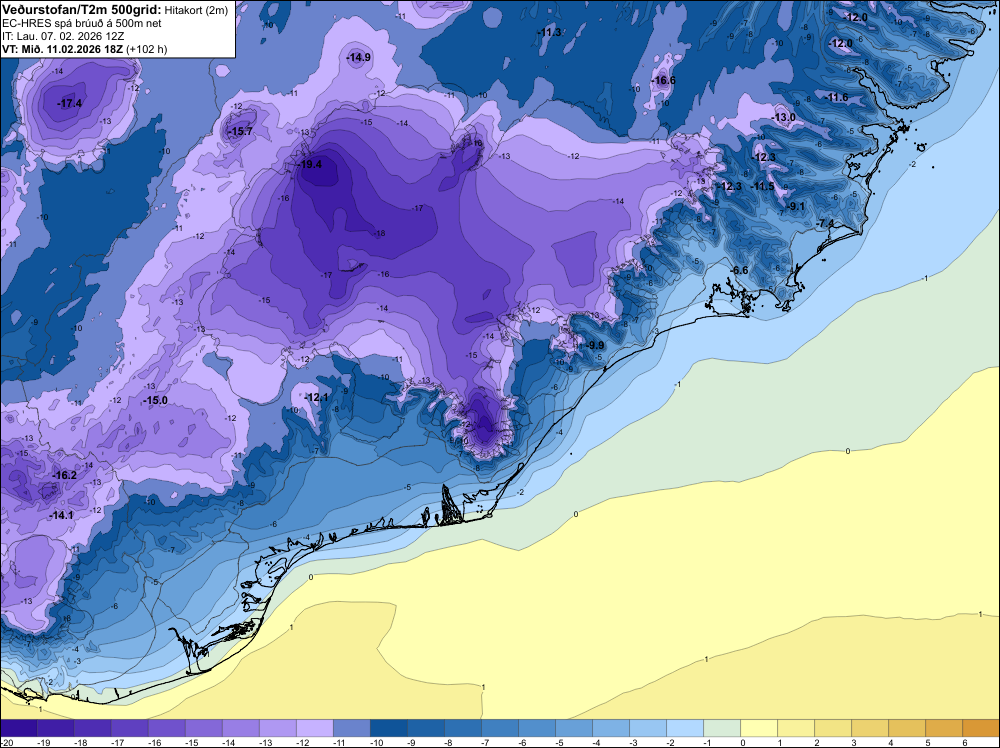
Task: Click the legend scale label 2
Action: (x=816, y=742)
